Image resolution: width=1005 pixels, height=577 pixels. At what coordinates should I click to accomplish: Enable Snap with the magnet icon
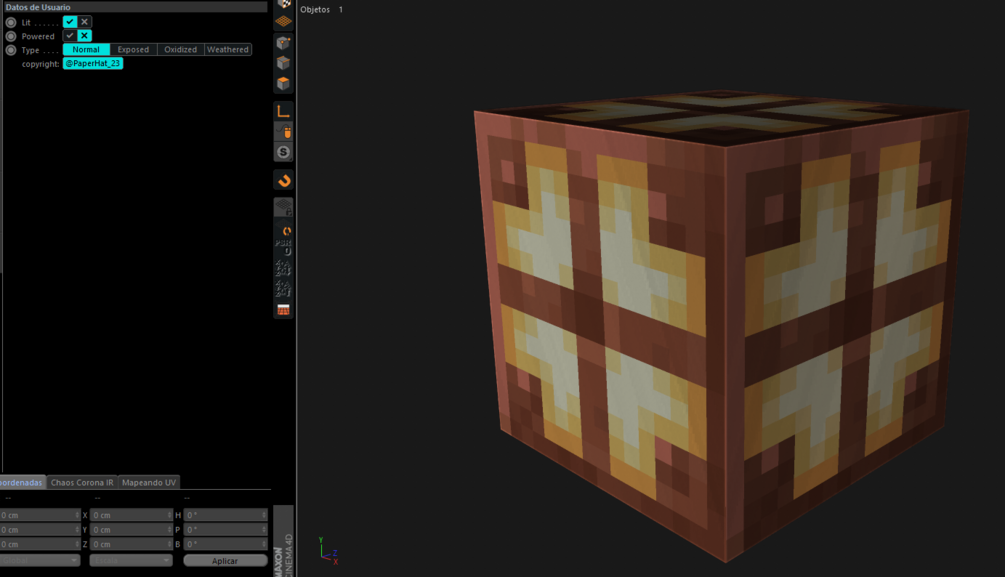(283, 181)
